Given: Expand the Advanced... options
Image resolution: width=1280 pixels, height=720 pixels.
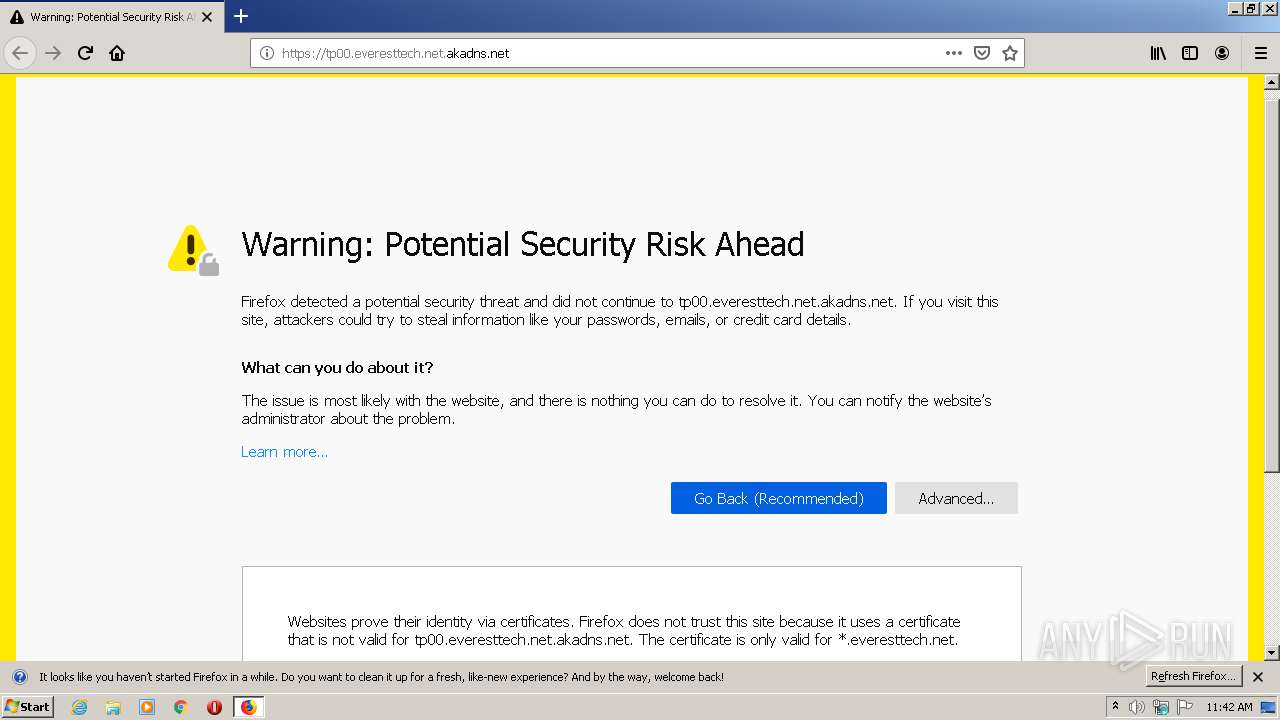Looking at the screenshot, I should click(x=956, y=498).
